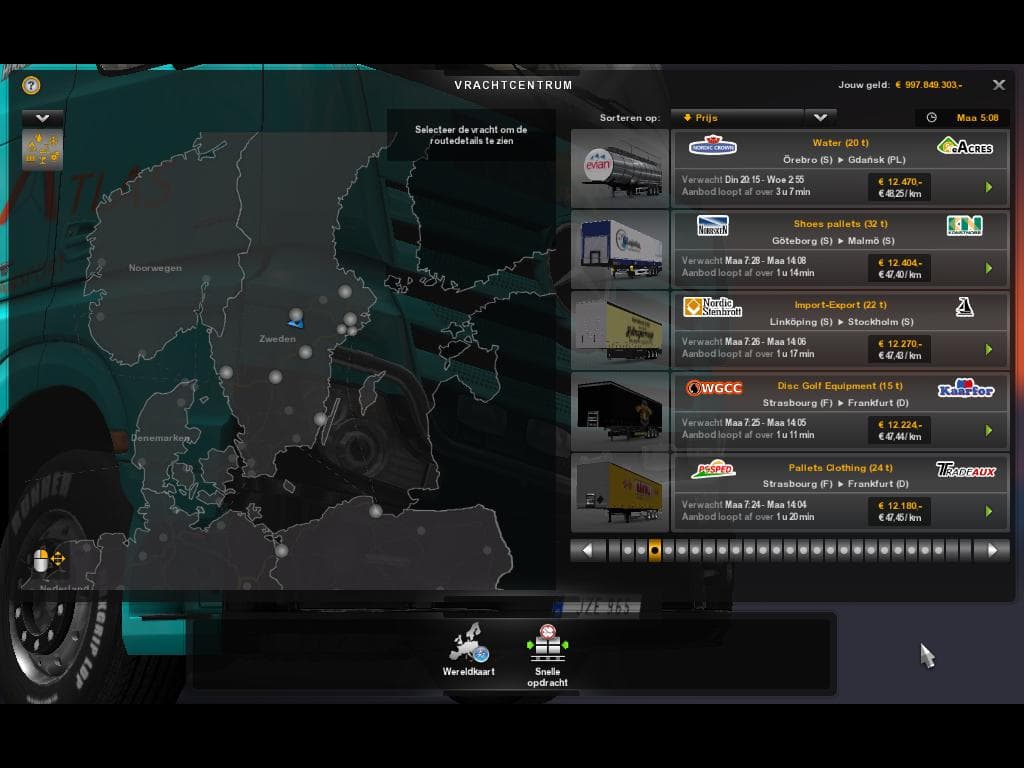Select 'Water (20 t)' cargo title
The height and width of the screenshot is (768, 1024).
tap(840, 142)
